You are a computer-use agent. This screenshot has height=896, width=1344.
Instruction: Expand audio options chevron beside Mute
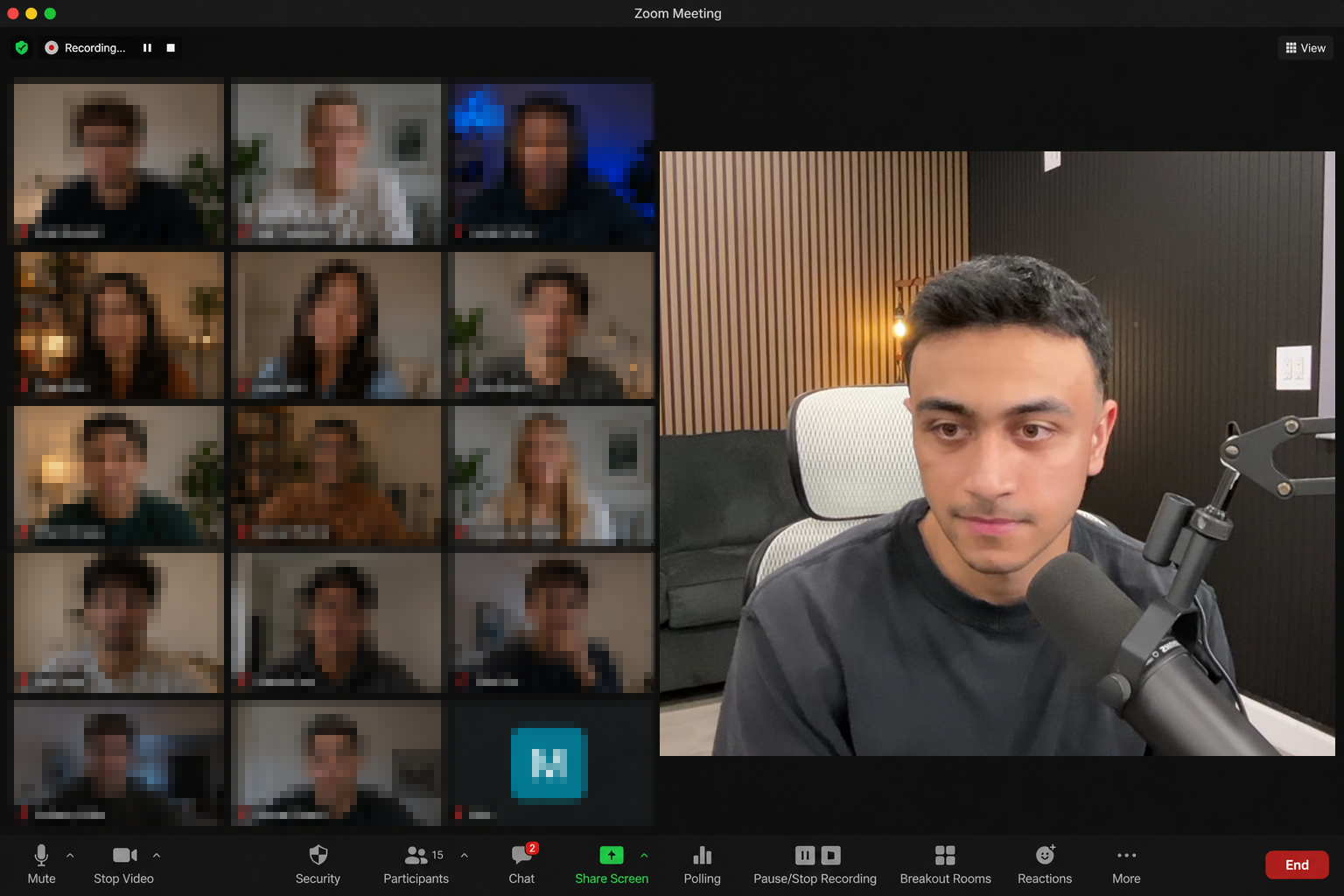70,855
